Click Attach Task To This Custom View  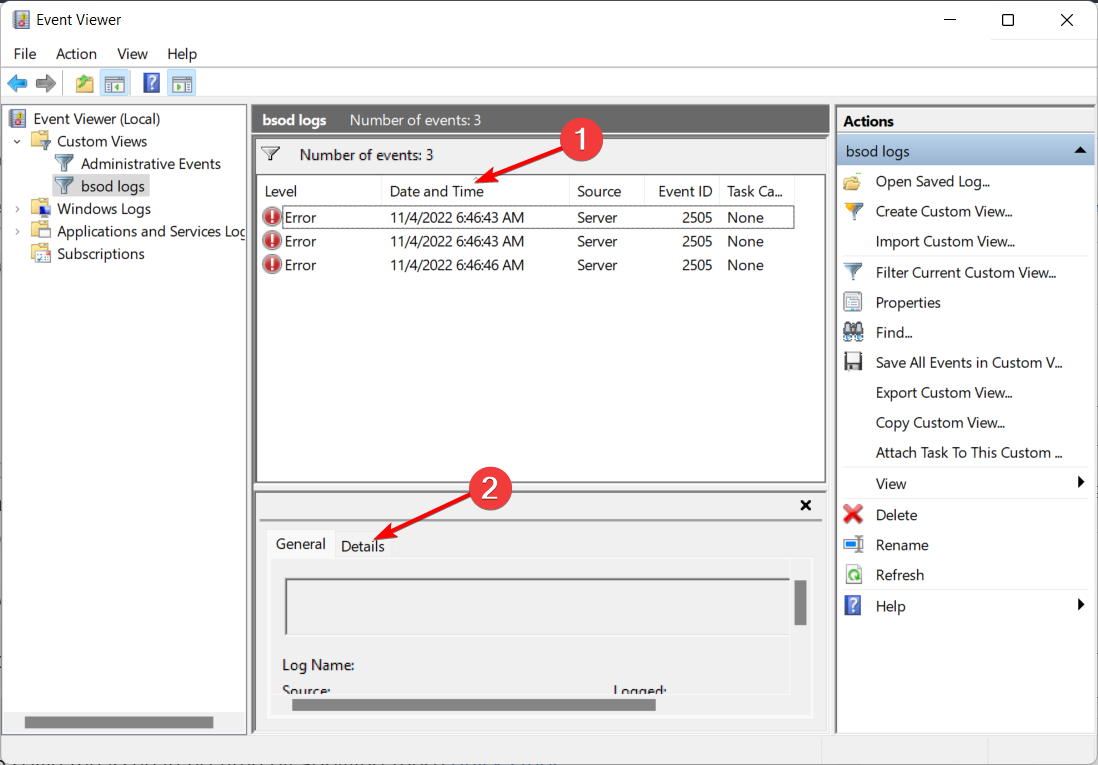968,453
